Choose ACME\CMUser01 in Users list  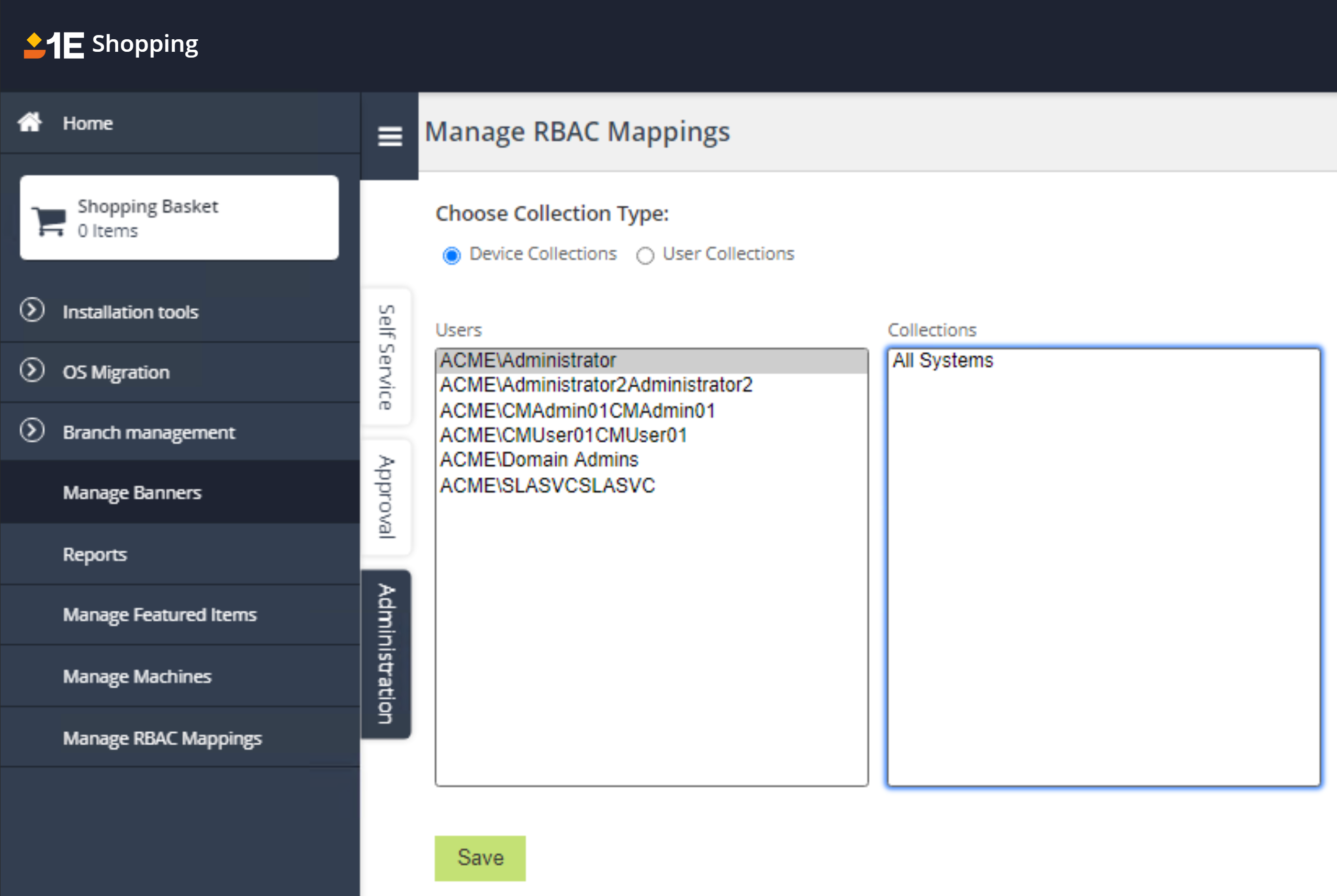coord(564,435)
